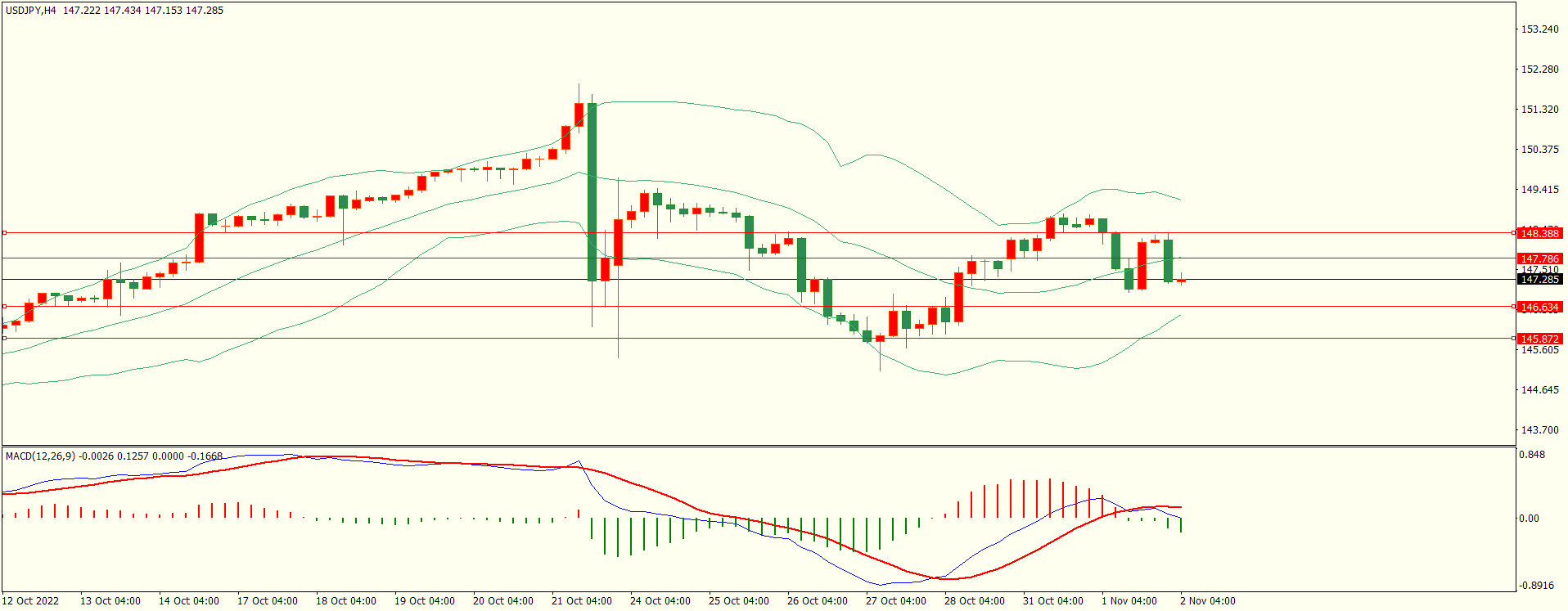The image size is (1568, 611).
Task: Click the 17 Oct 04:00 time label
Action: coord(268,601)
